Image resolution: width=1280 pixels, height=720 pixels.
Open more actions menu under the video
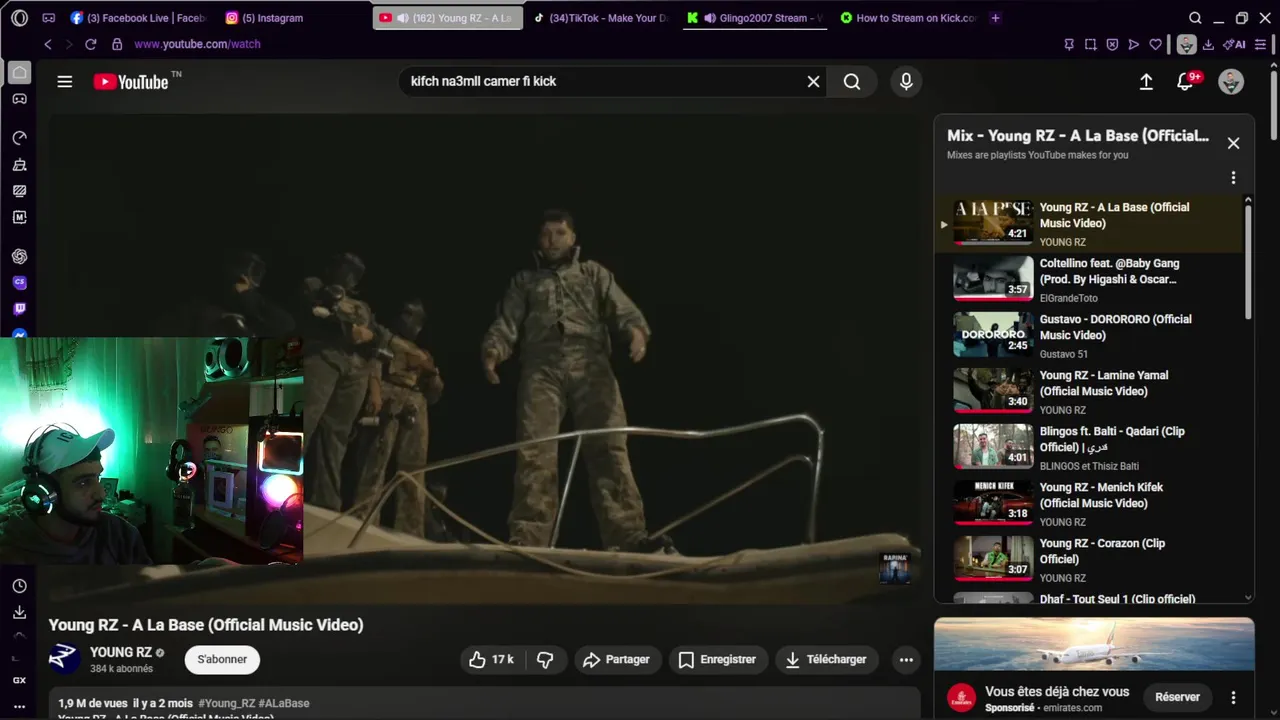[906, 659]
